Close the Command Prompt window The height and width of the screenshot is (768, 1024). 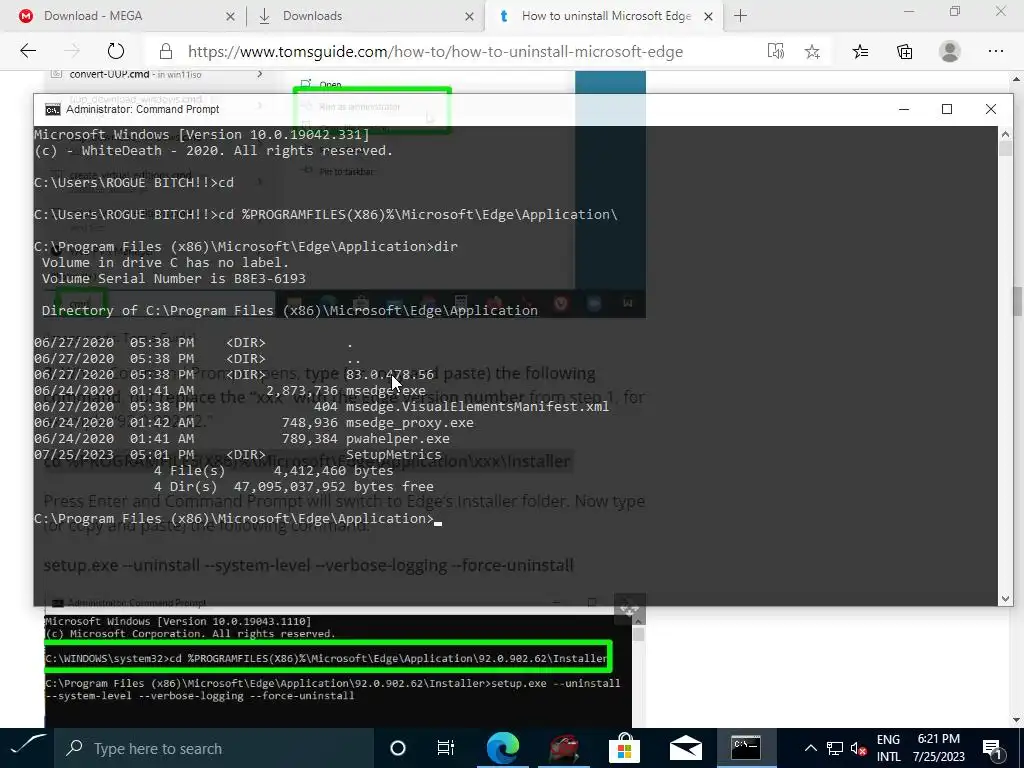(991, 109)
